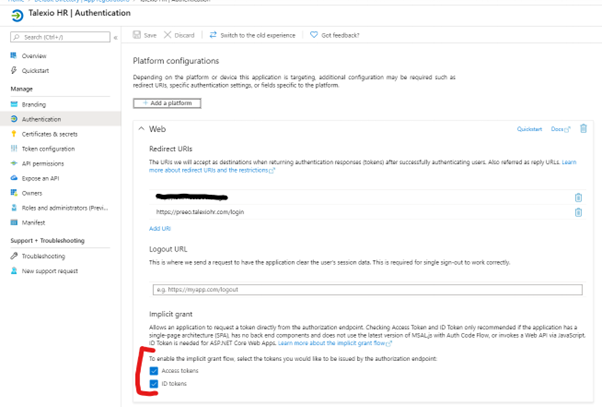Viewport: 602px width, 407px height.
Task: Open the Docs link
Action: click(x=561, y=129)
